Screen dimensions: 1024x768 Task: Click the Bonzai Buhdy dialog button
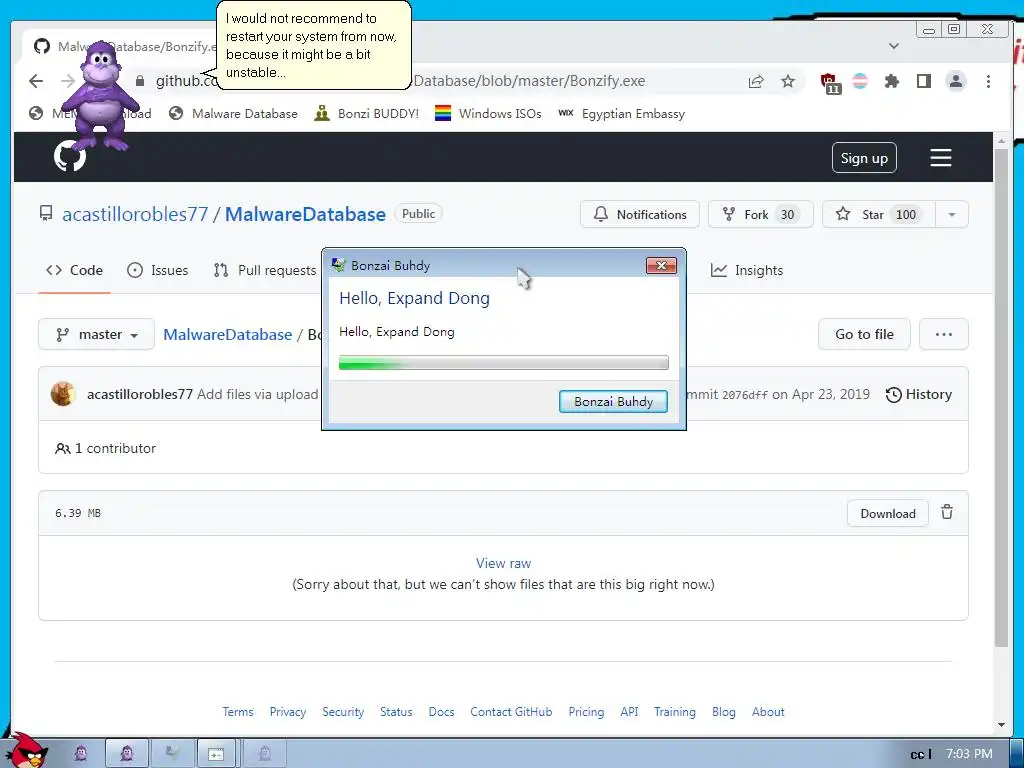pos(613,402)
